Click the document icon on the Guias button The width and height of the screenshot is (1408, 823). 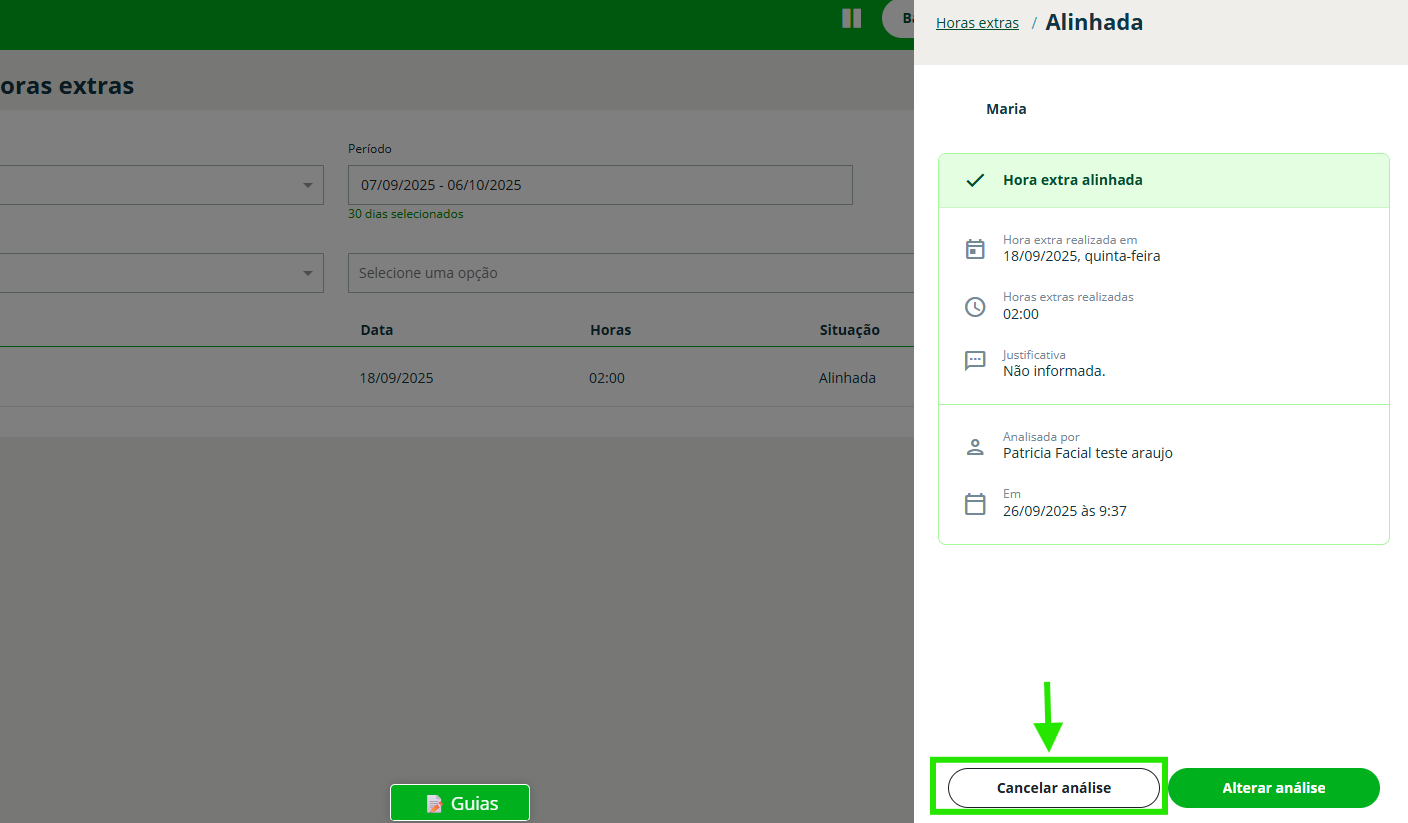434,804
